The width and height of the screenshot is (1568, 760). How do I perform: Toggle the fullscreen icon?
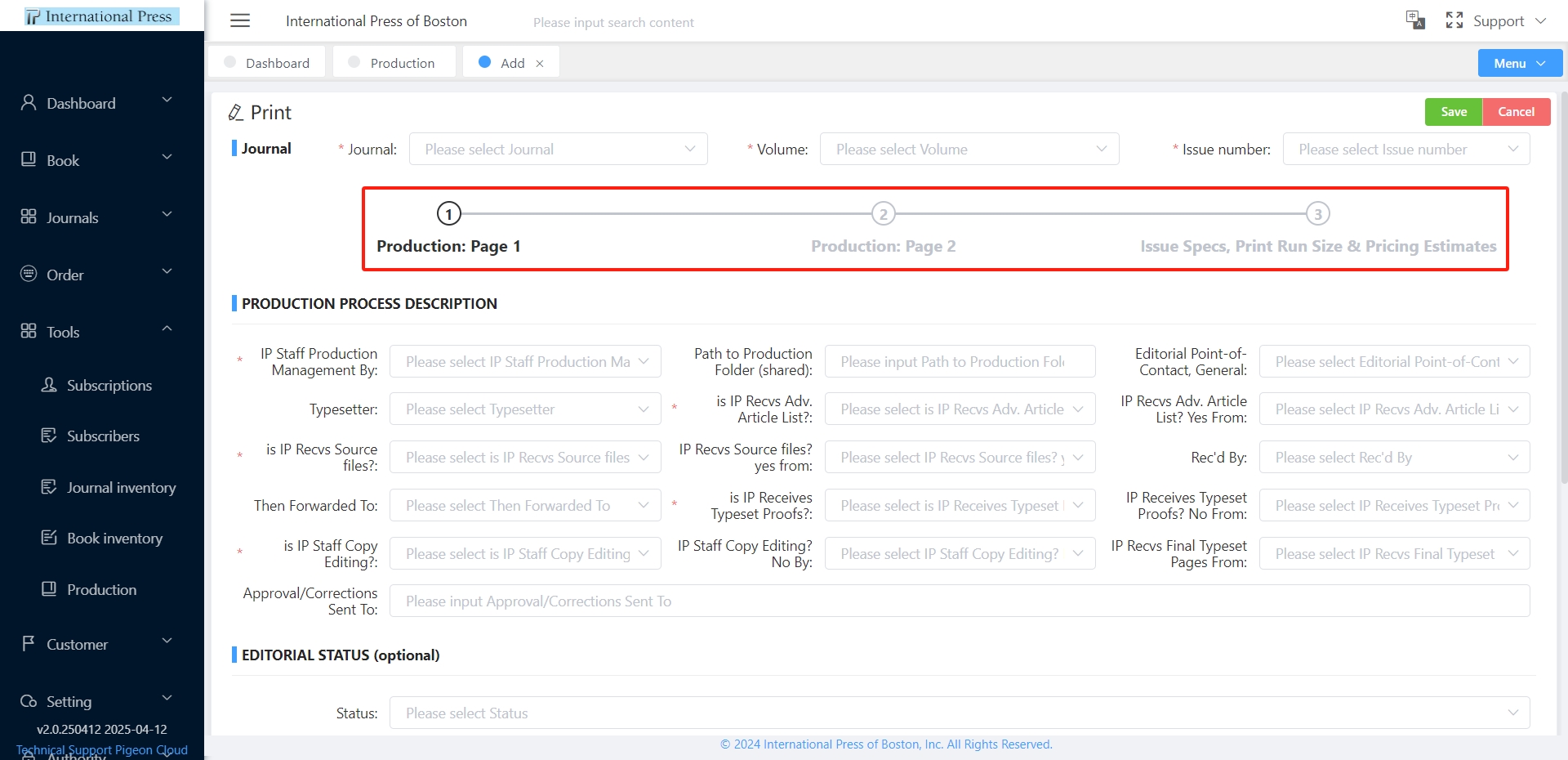coord(1454,20)
